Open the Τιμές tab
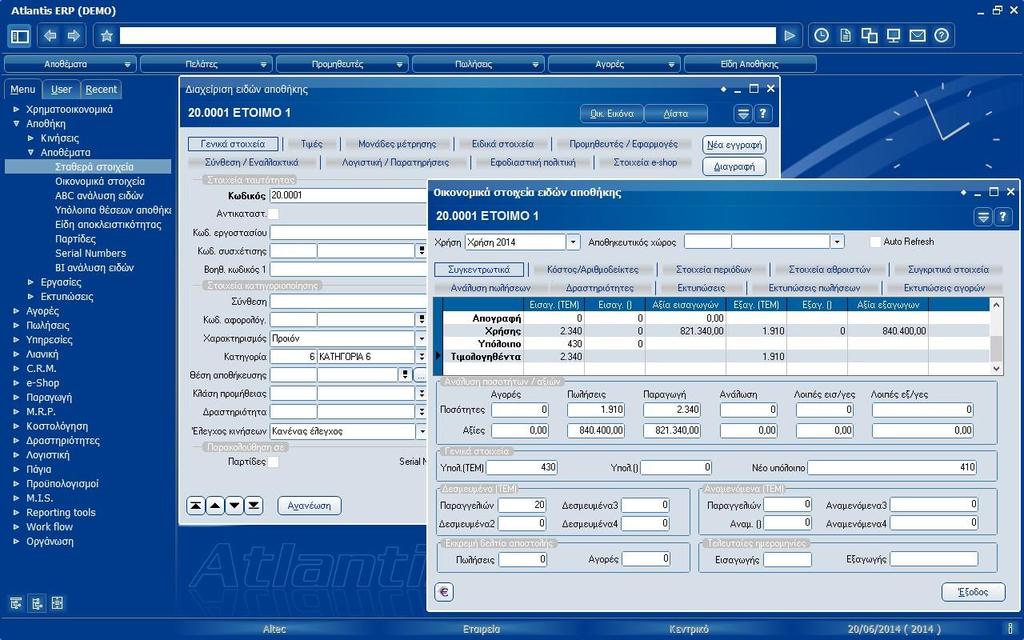1024x640 pixels. (x=312, y=144)
